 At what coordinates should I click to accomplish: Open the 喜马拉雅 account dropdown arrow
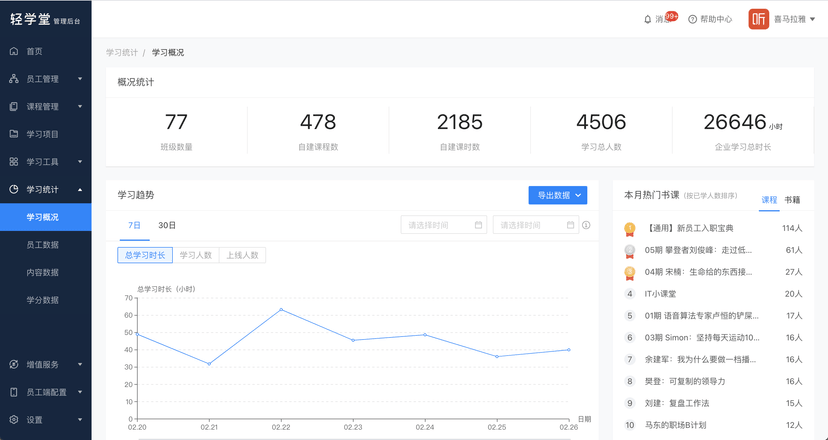[813, 20]
